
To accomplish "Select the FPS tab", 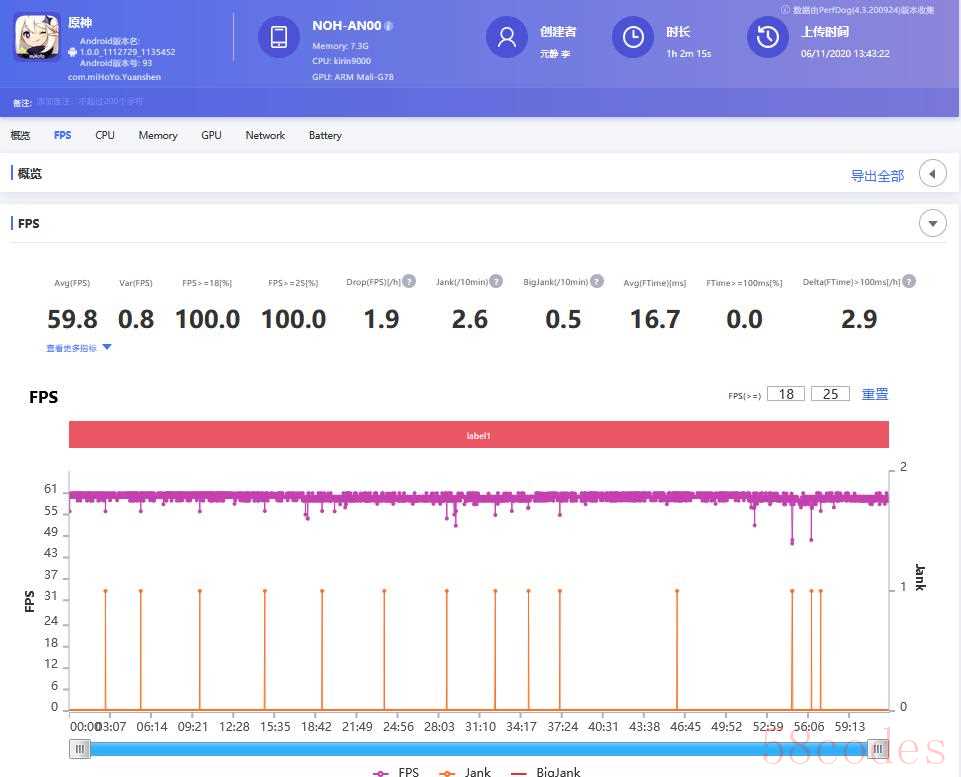I will 63,135.
